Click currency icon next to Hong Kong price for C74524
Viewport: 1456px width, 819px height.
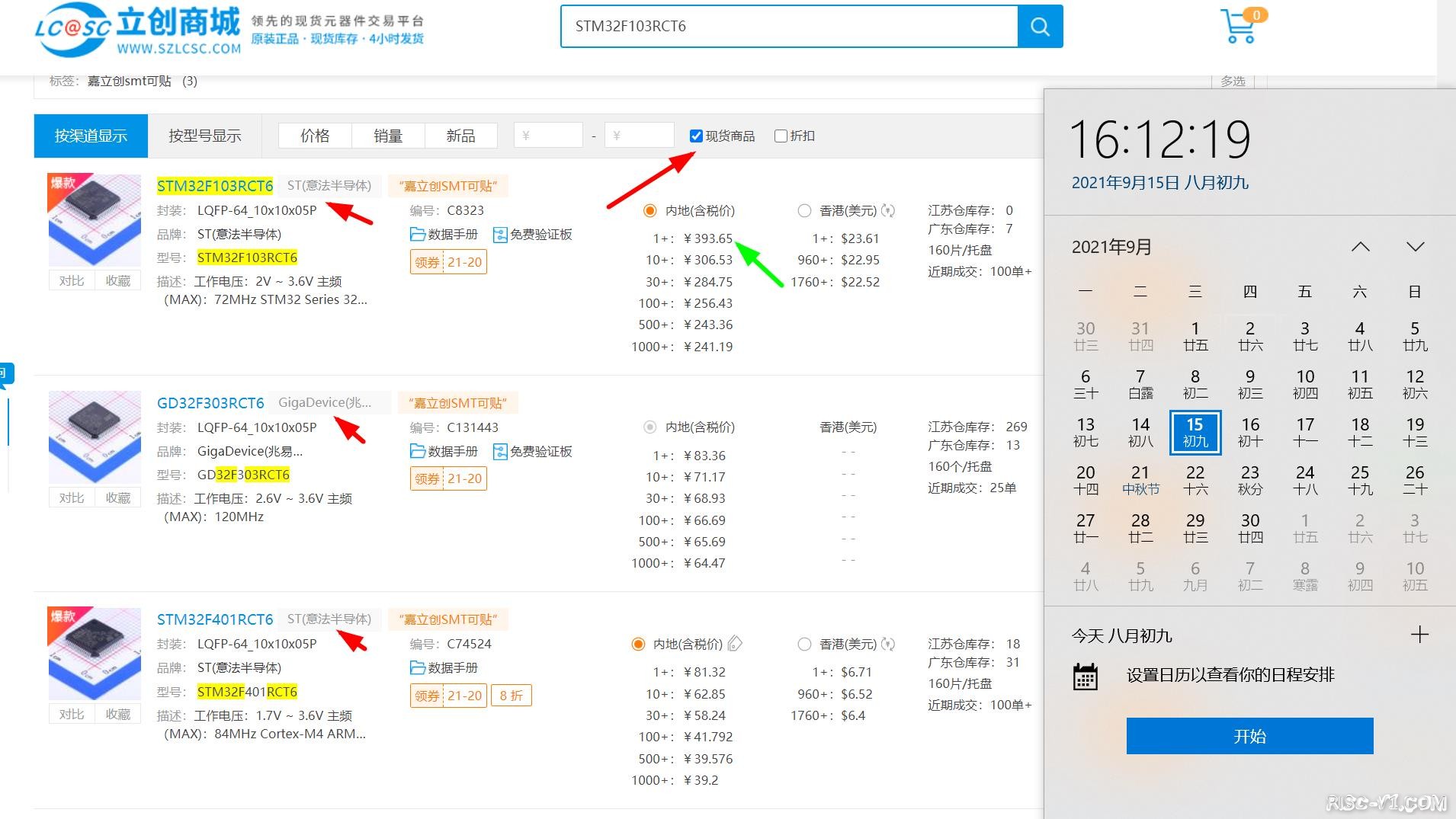(x=888, y=644)
